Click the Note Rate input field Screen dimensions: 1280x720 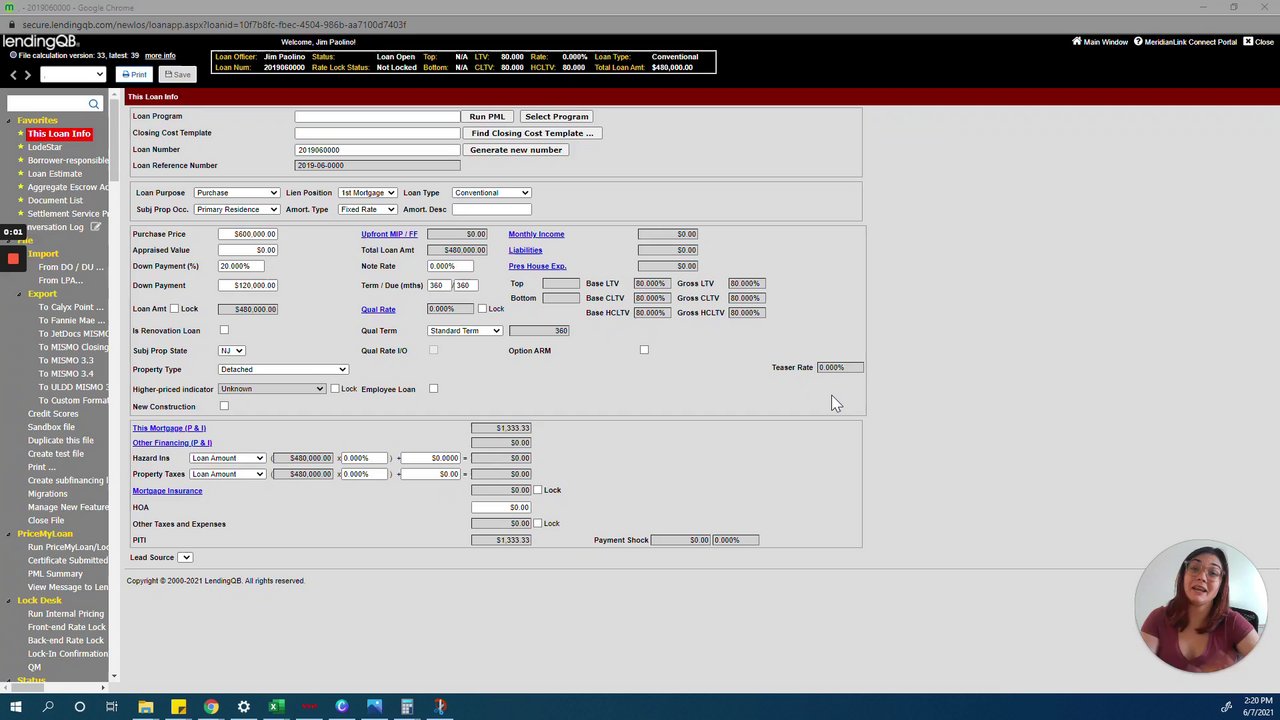[449, 266]
